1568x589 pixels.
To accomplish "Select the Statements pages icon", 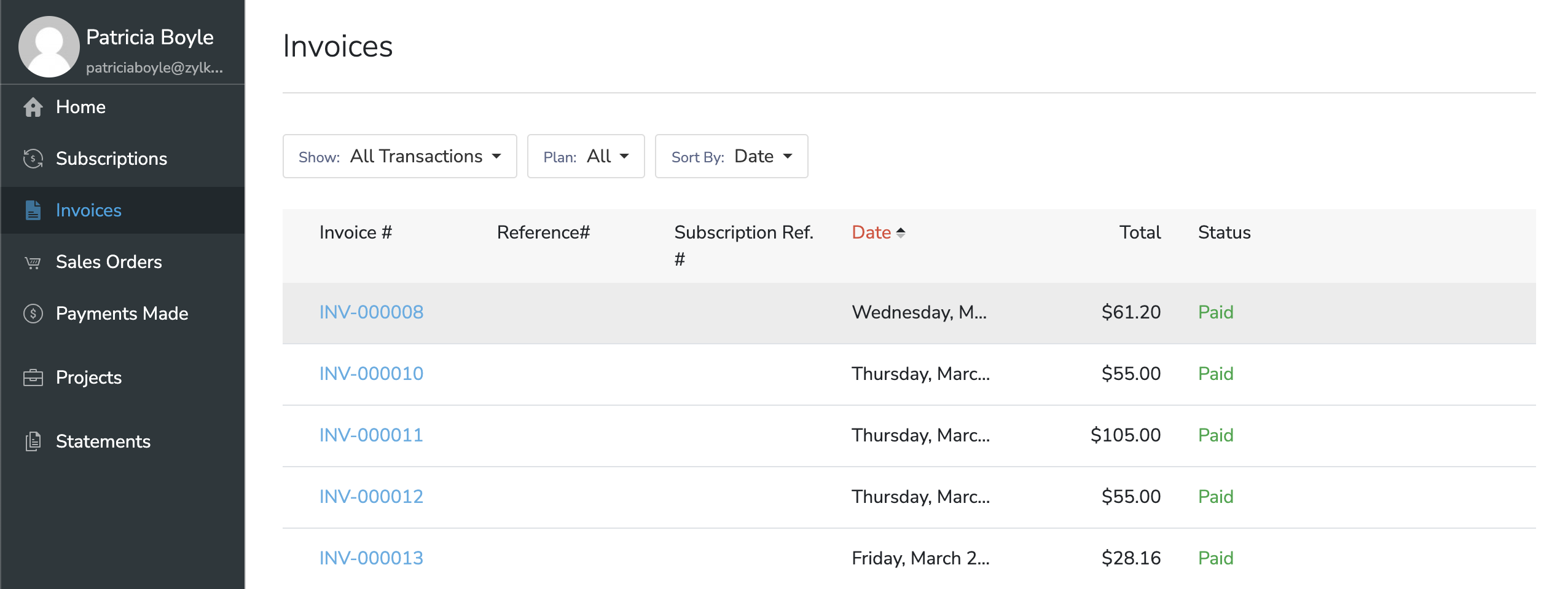I will (x=32, y=441).
